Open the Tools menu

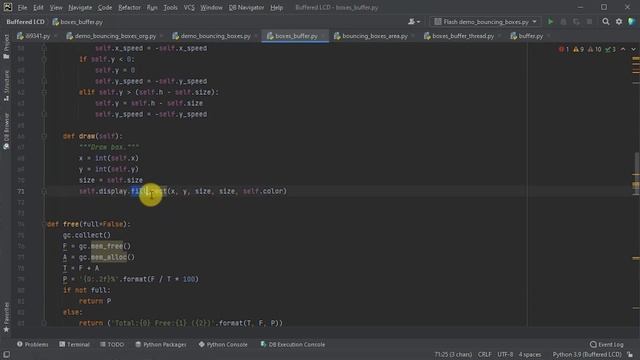point(170,7)
